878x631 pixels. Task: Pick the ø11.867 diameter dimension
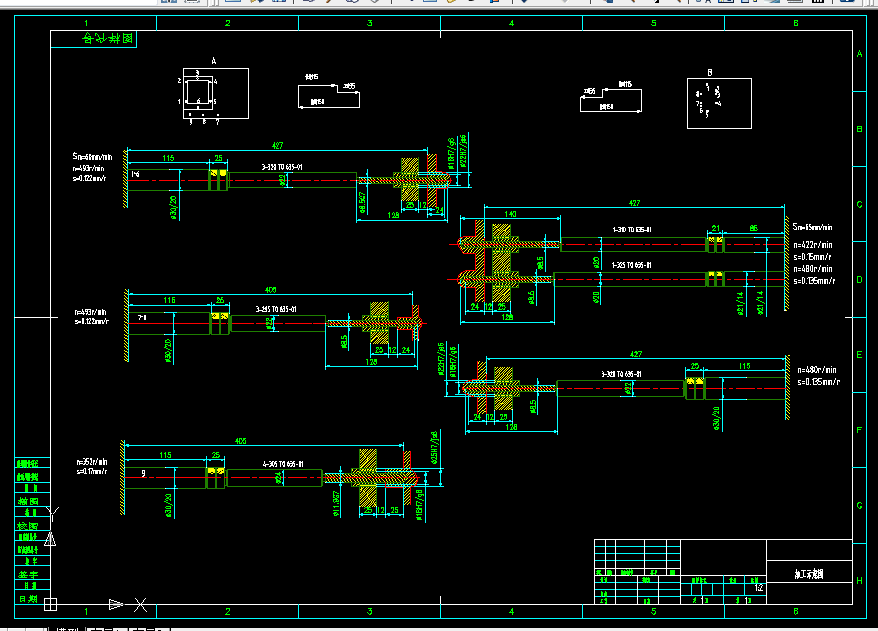(336, 504)
